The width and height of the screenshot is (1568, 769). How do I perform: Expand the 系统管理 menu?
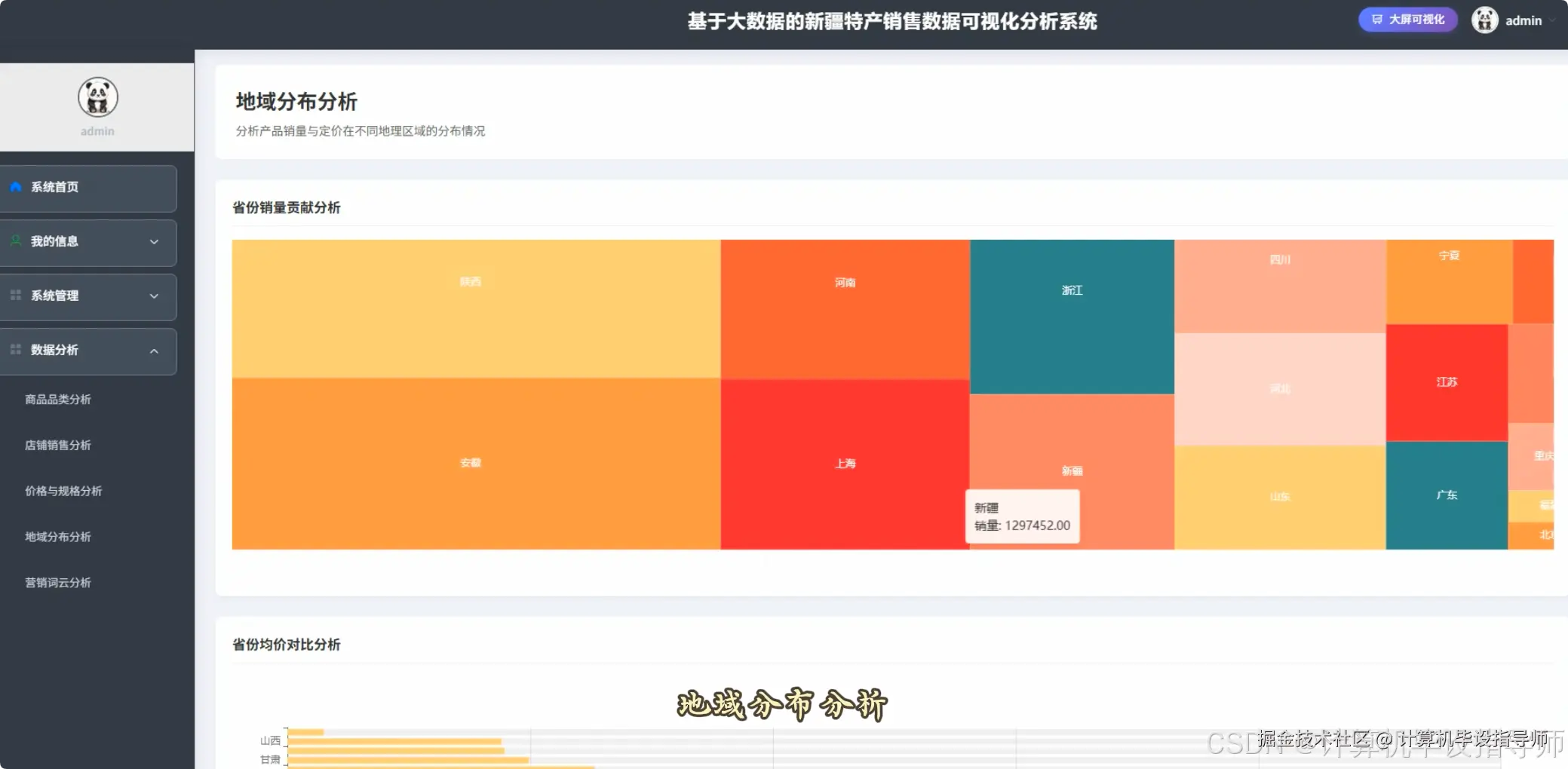click(x=88, y=296)
